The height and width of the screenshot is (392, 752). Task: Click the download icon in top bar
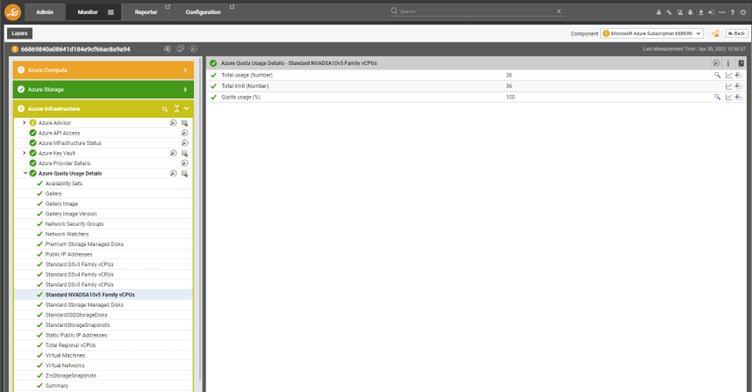pyautogui.click(x=701, y=12)
